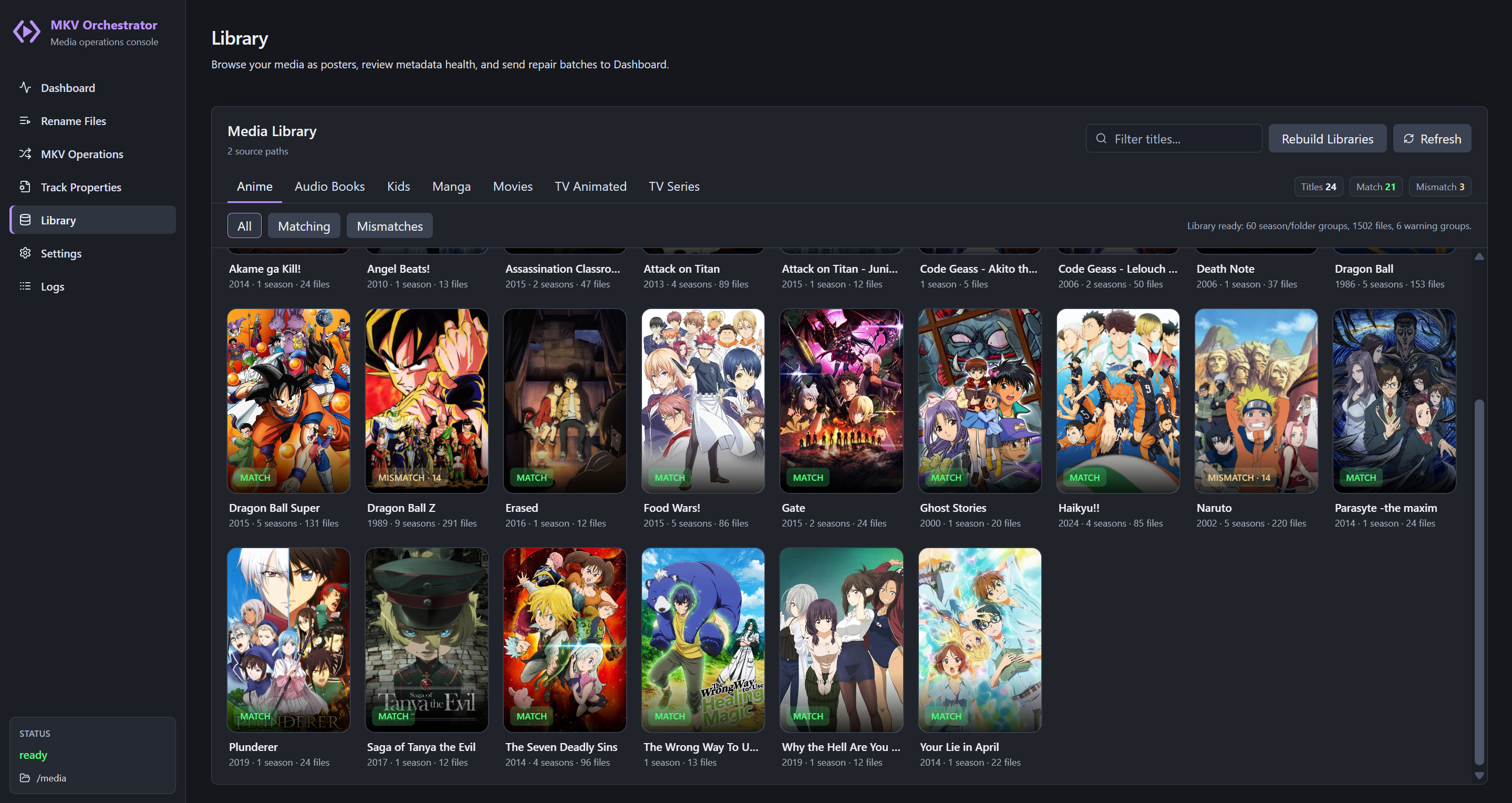
Task: Open the Dashboard page
Action: [93, 87]
